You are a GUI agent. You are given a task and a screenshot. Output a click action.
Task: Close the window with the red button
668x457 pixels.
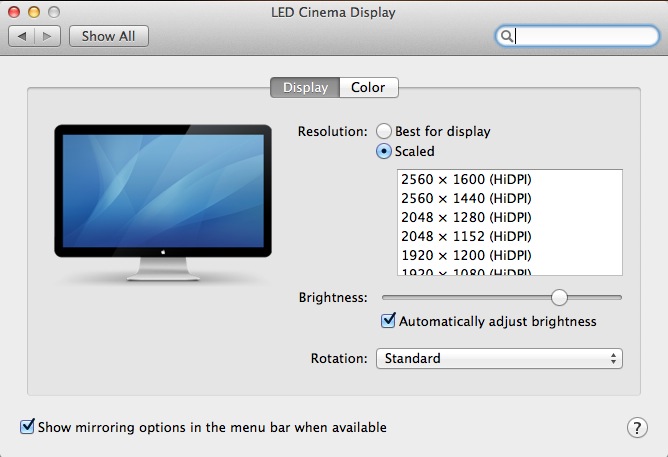point(14,12)
